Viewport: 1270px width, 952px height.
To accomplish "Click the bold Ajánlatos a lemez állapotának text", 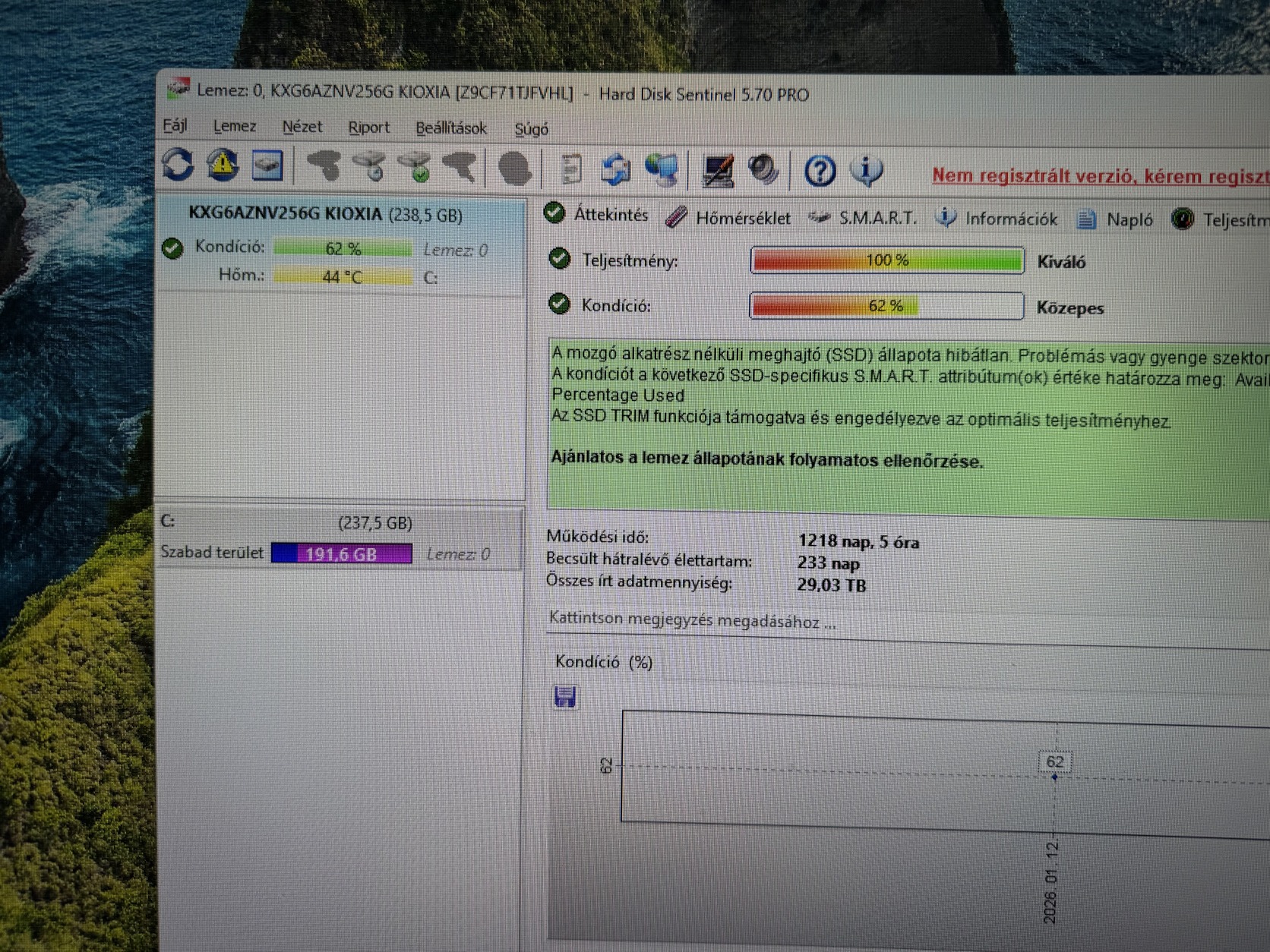I will coord(767,459).
